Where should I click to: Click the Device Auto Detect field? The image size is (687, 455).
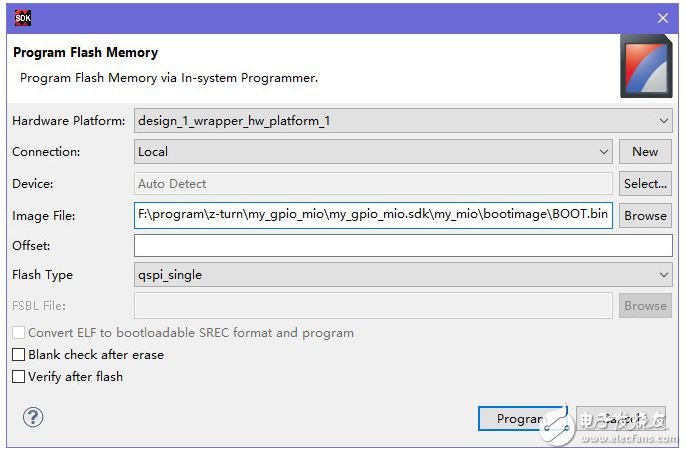point(372,184)
